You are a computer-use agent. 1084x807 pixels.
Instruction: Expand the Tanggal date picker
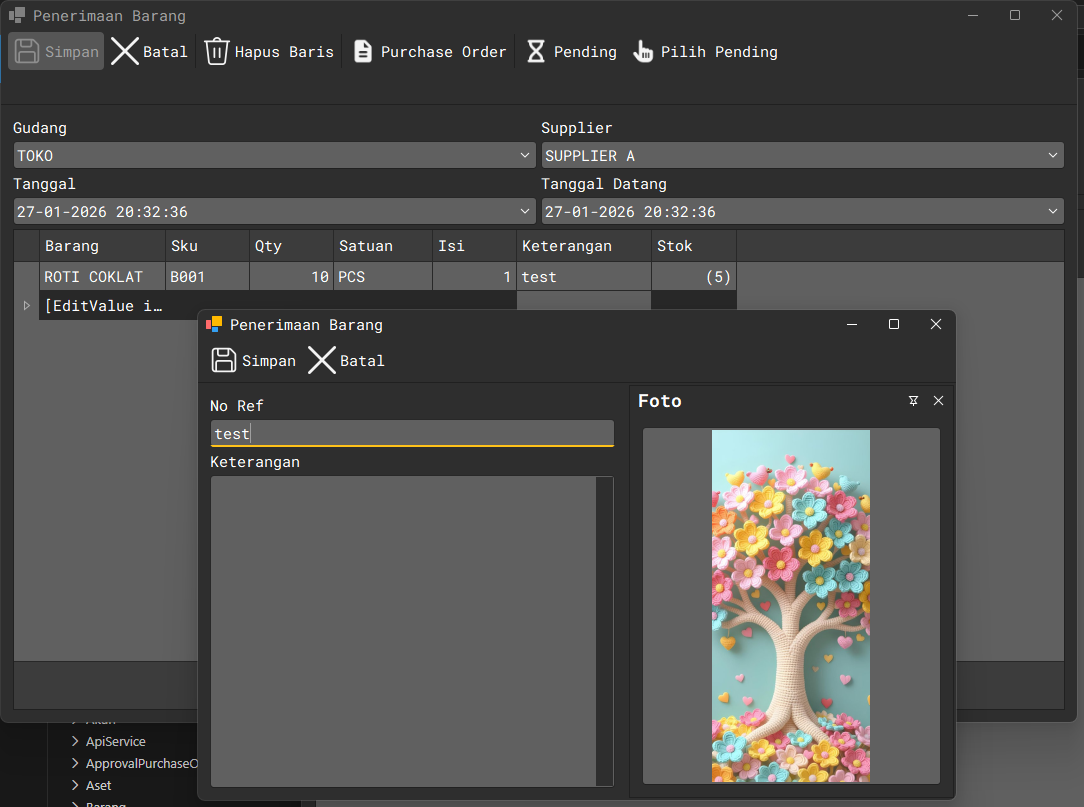(526, 212)
